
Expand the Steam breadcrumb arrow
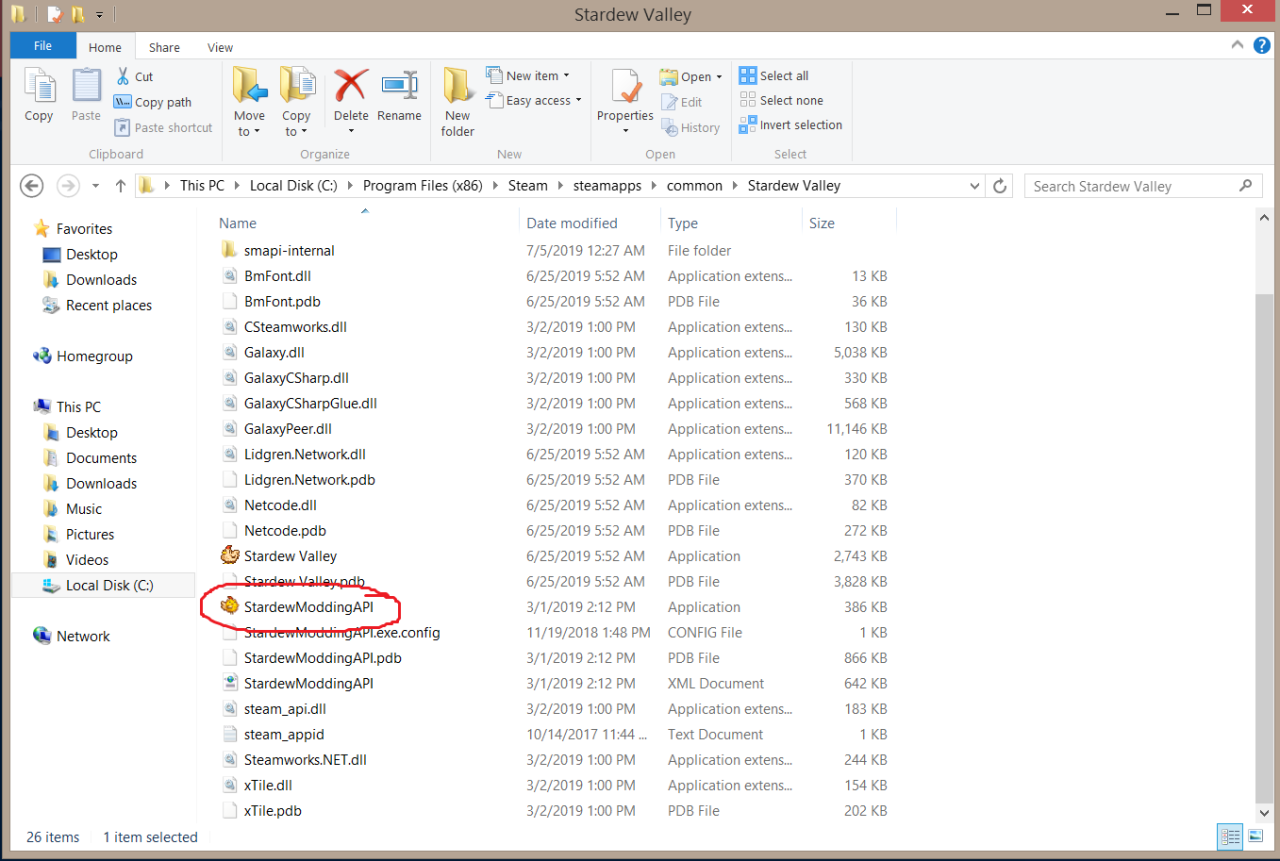(560, 186)
